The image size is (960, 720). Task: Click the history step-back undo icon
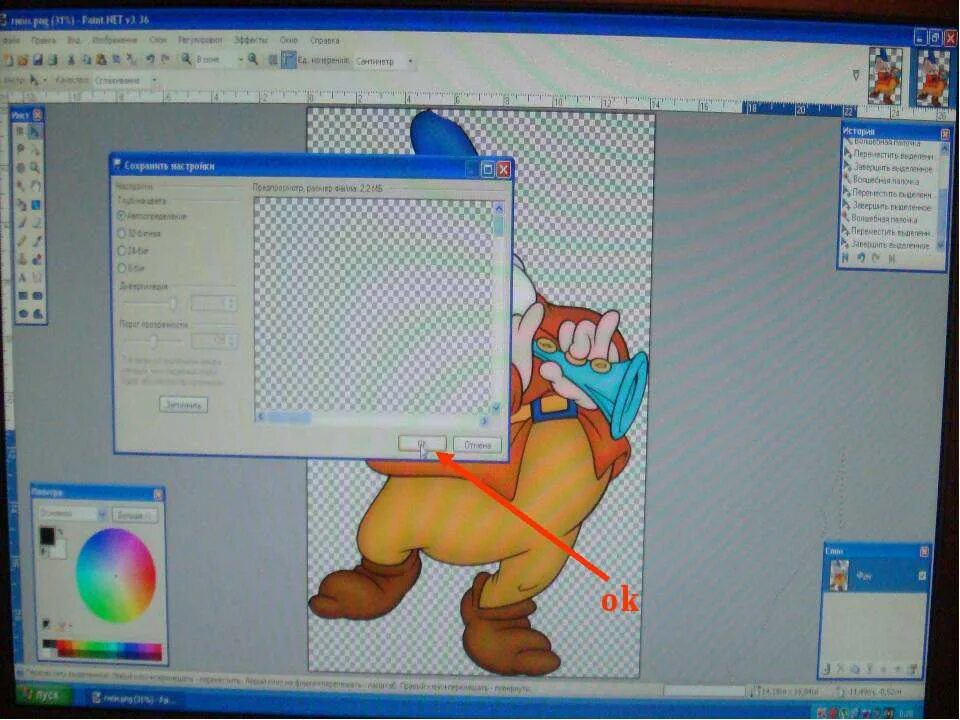860,258
